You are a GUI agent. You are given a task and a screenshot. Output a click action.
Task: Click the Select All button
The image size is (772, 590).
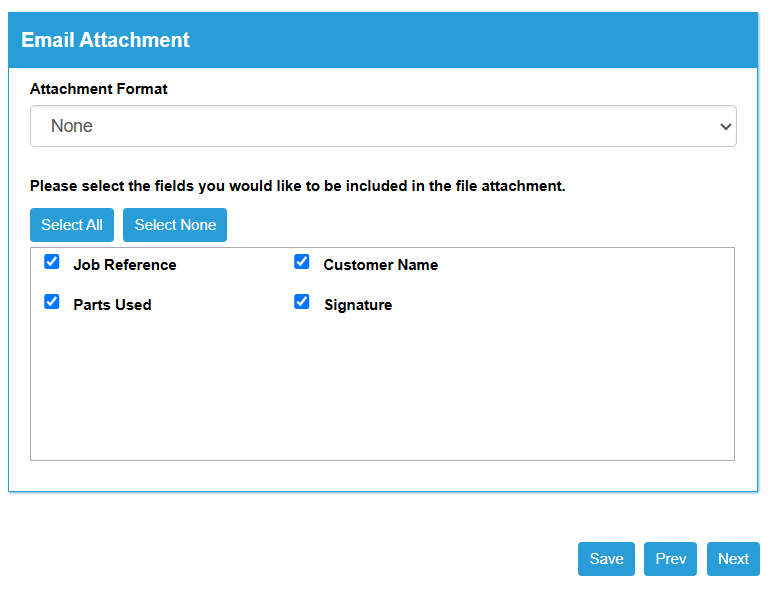pos(72,225)
